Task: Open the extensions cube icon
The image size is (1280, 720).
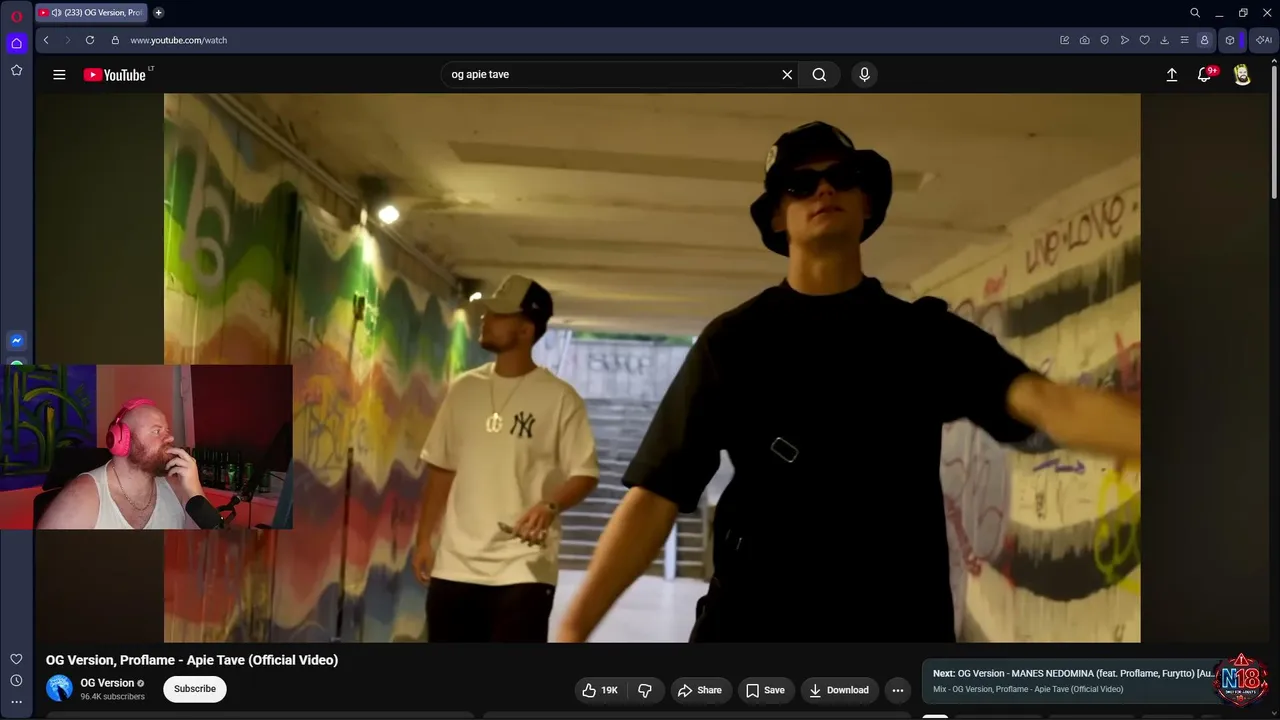Action: [1231, 40]
